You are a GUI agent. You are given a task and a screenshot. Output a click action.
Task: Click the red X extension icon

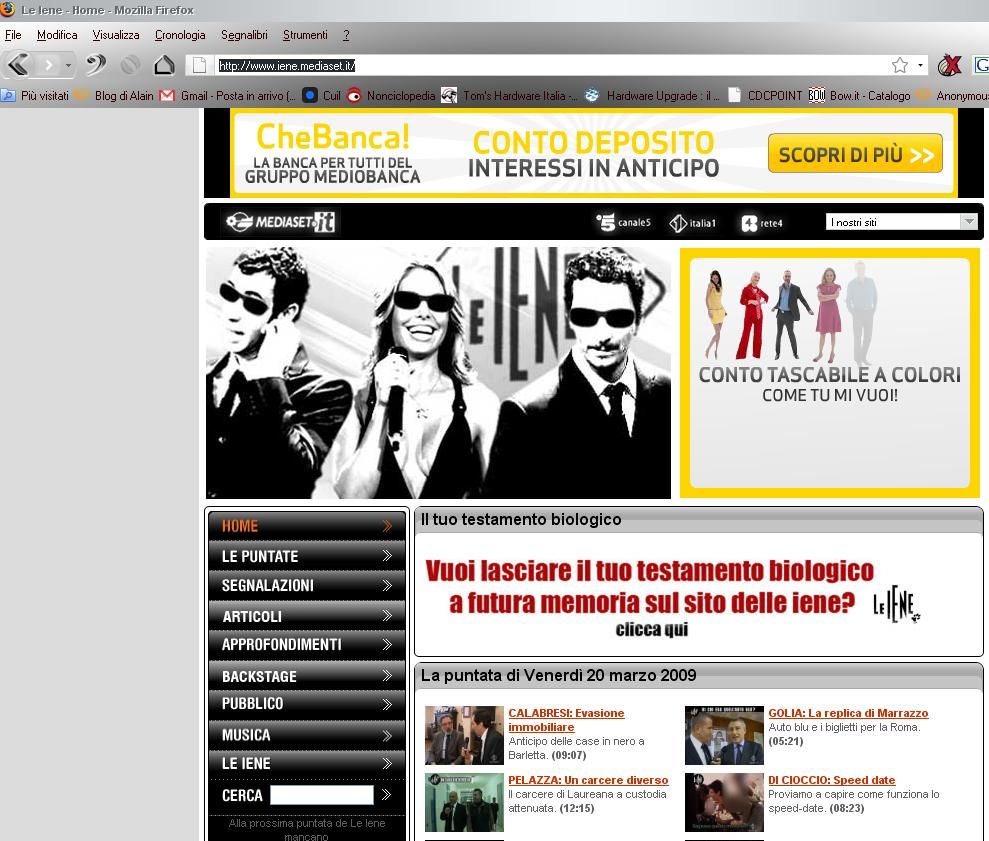coord(949,65)
